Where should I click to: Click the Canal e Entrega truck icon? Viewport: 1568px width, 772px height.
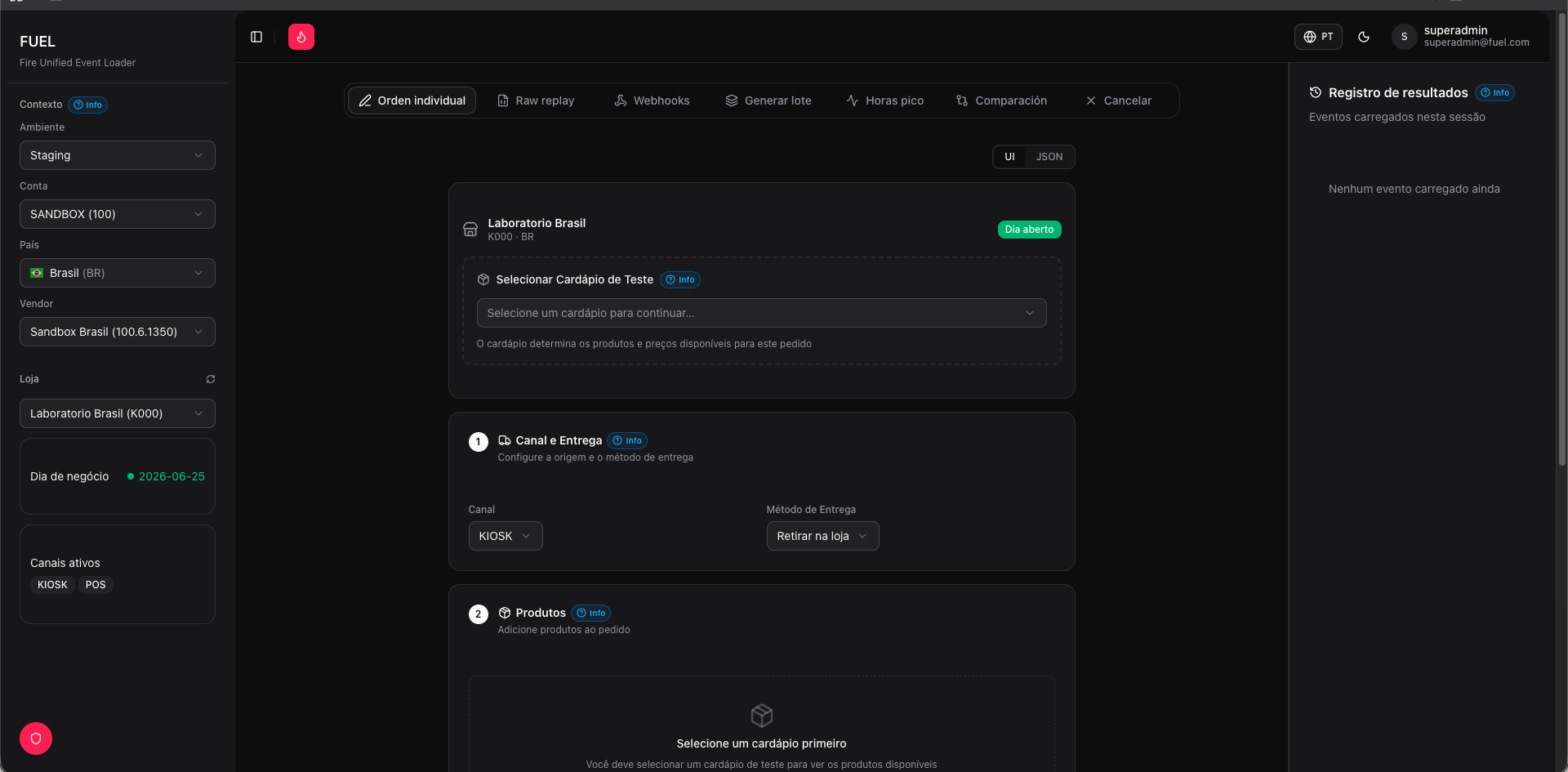[x=505, y=440]
